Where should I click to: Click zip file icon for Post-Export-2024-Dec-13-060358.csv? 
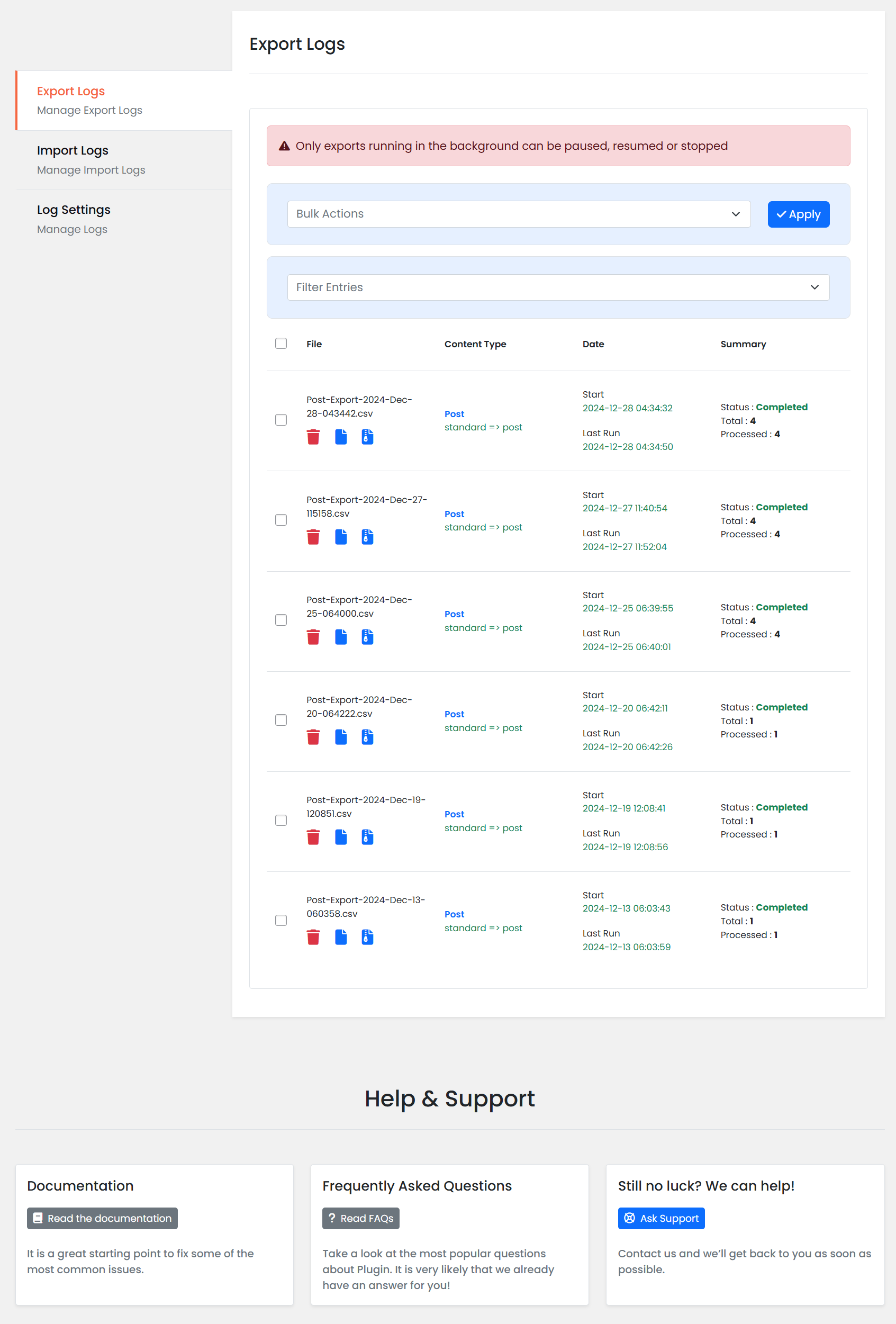[x=367, y=937]
